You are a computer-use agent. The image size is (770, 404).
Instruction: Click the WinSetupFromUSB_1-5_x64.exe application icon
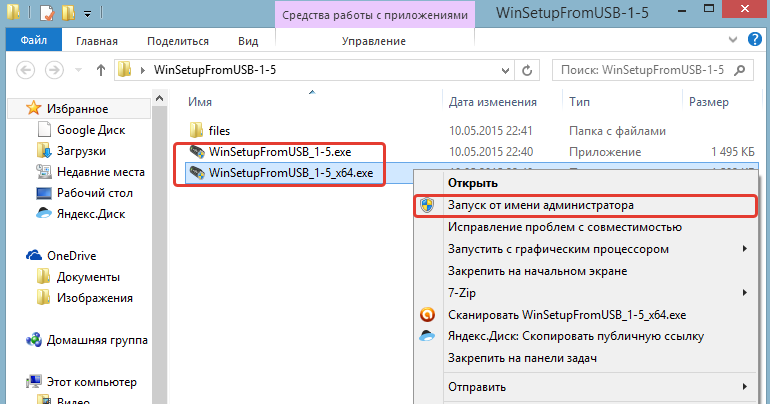197,172
